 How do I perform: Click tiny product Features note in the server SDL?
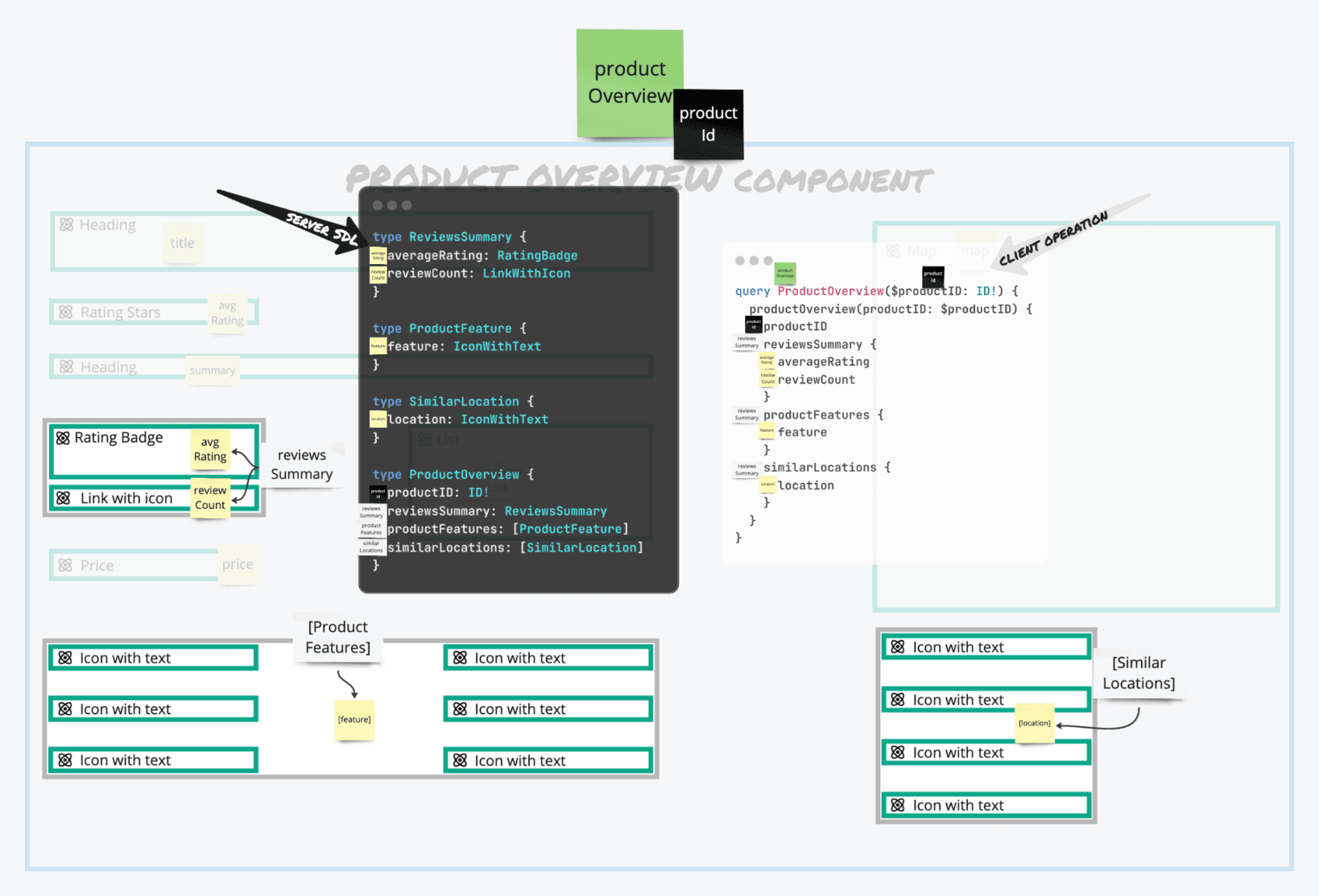coord(371,529)
